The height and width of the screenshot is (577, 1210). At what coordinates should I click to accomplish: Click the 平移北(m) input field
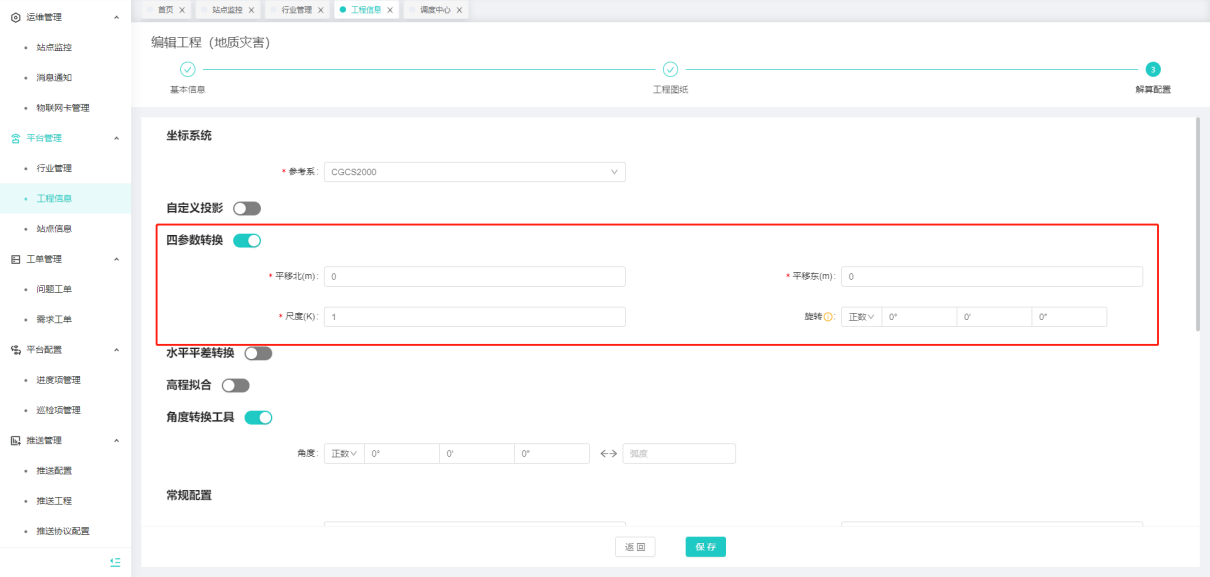[474, 277]
